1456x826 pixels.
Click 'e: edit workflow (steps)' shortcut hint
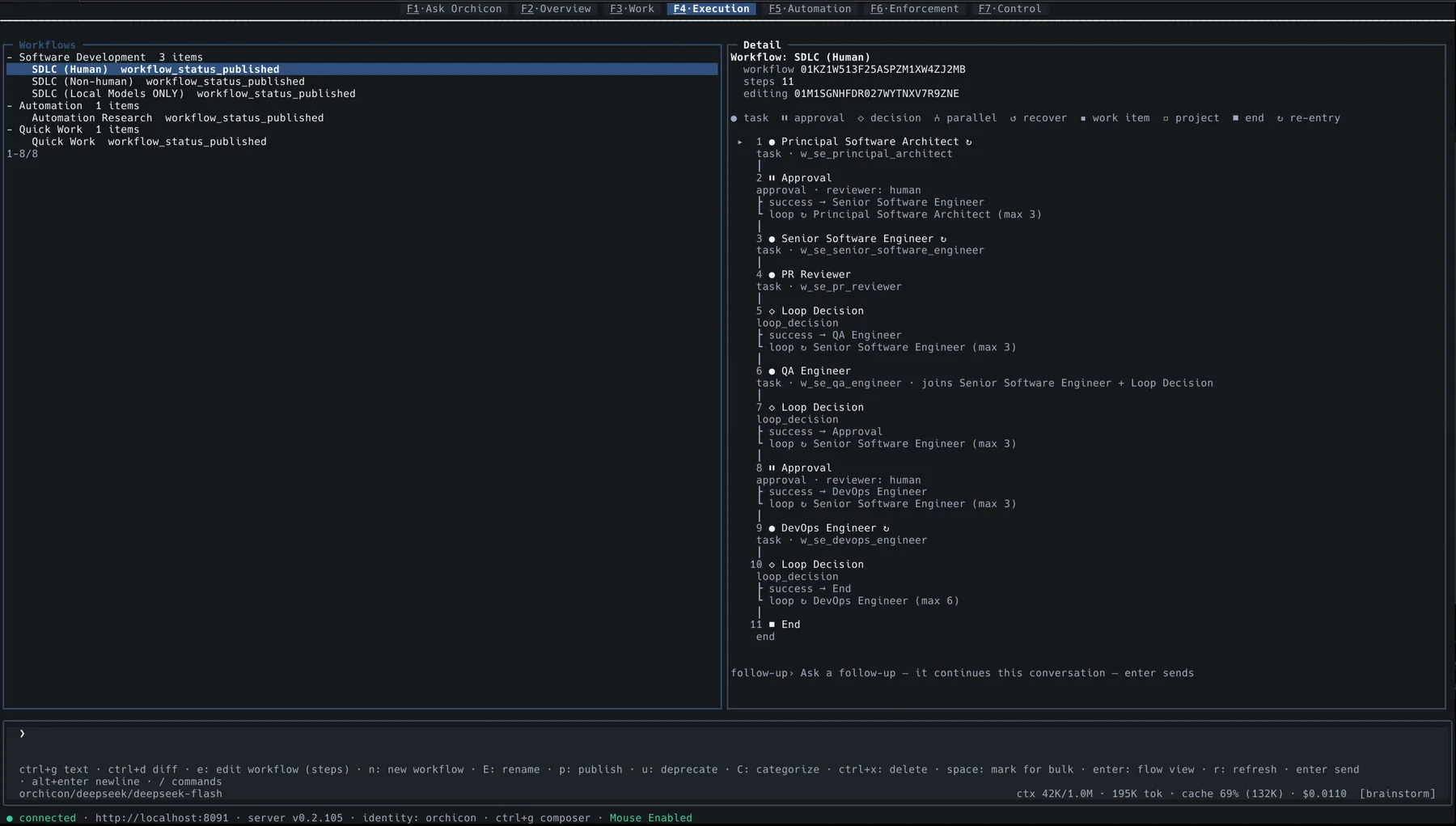[x=273, y=769]
